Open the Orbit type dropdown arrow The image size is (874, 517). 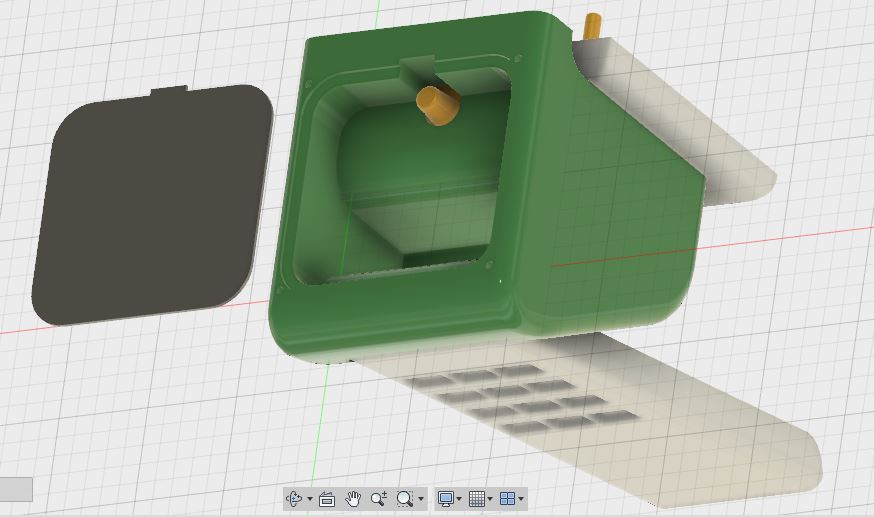pos(309,499)
